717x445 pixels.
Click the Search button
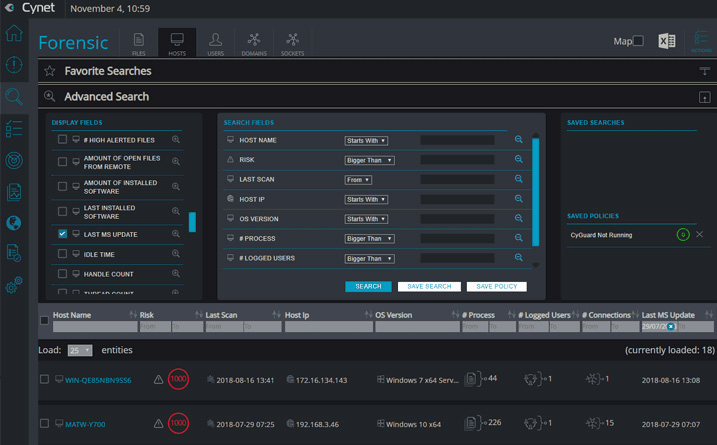click(x=368, y=287)
